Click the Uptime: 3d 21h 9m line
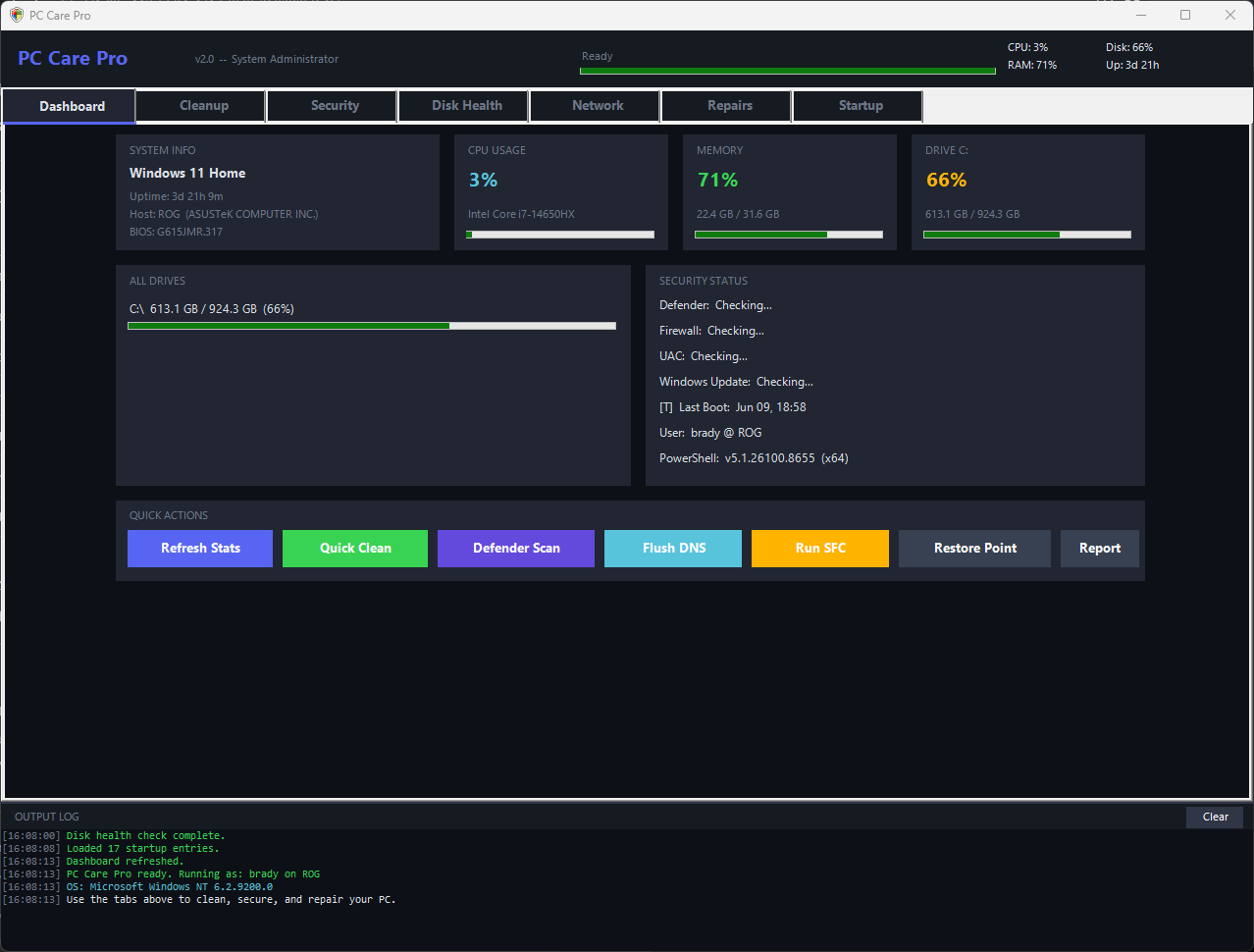 tap(177, 196)
